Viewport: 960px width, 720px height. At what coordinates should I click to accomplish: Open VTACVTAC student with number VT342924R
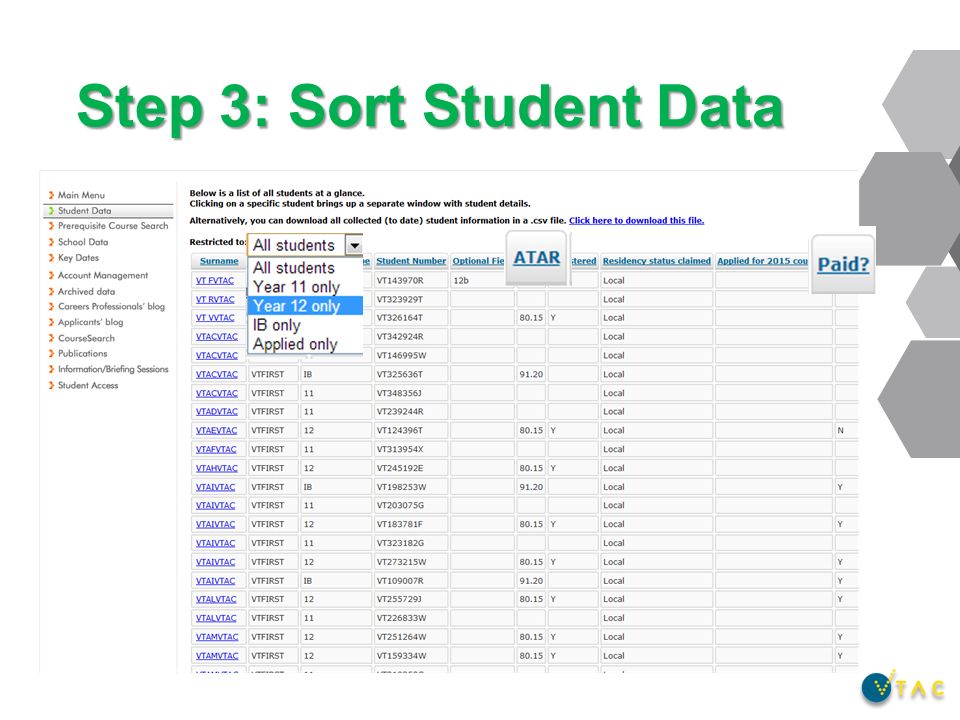tap(216, 337)
